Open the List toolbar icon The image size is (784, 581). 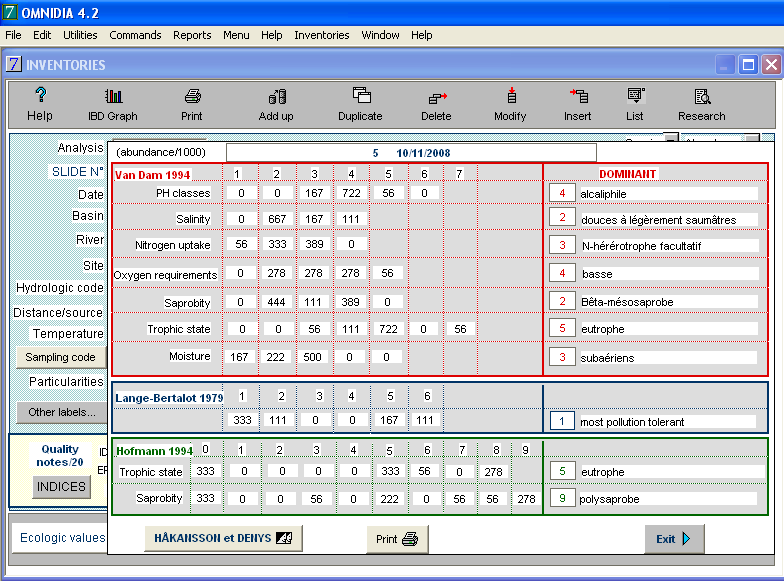(636, 95)
